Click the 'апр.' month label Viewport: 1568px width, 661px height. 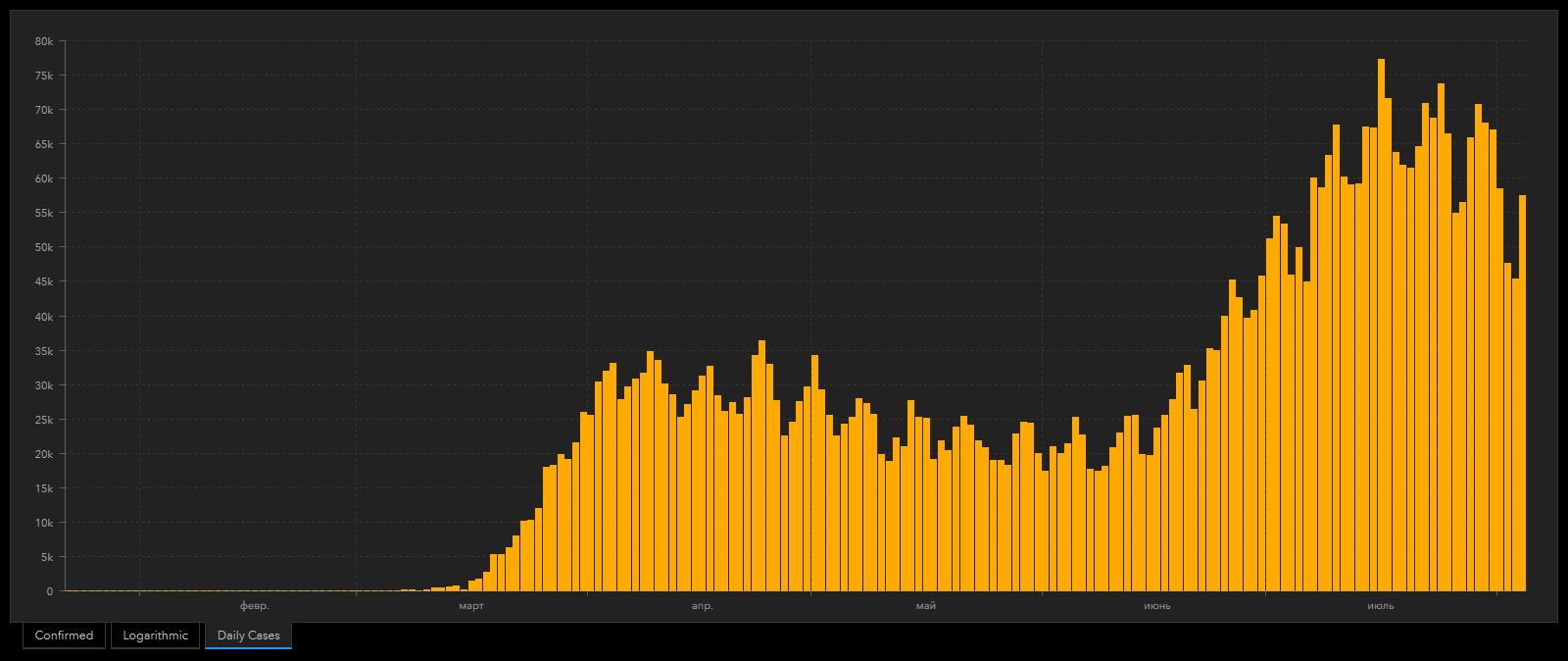[703, 606]
